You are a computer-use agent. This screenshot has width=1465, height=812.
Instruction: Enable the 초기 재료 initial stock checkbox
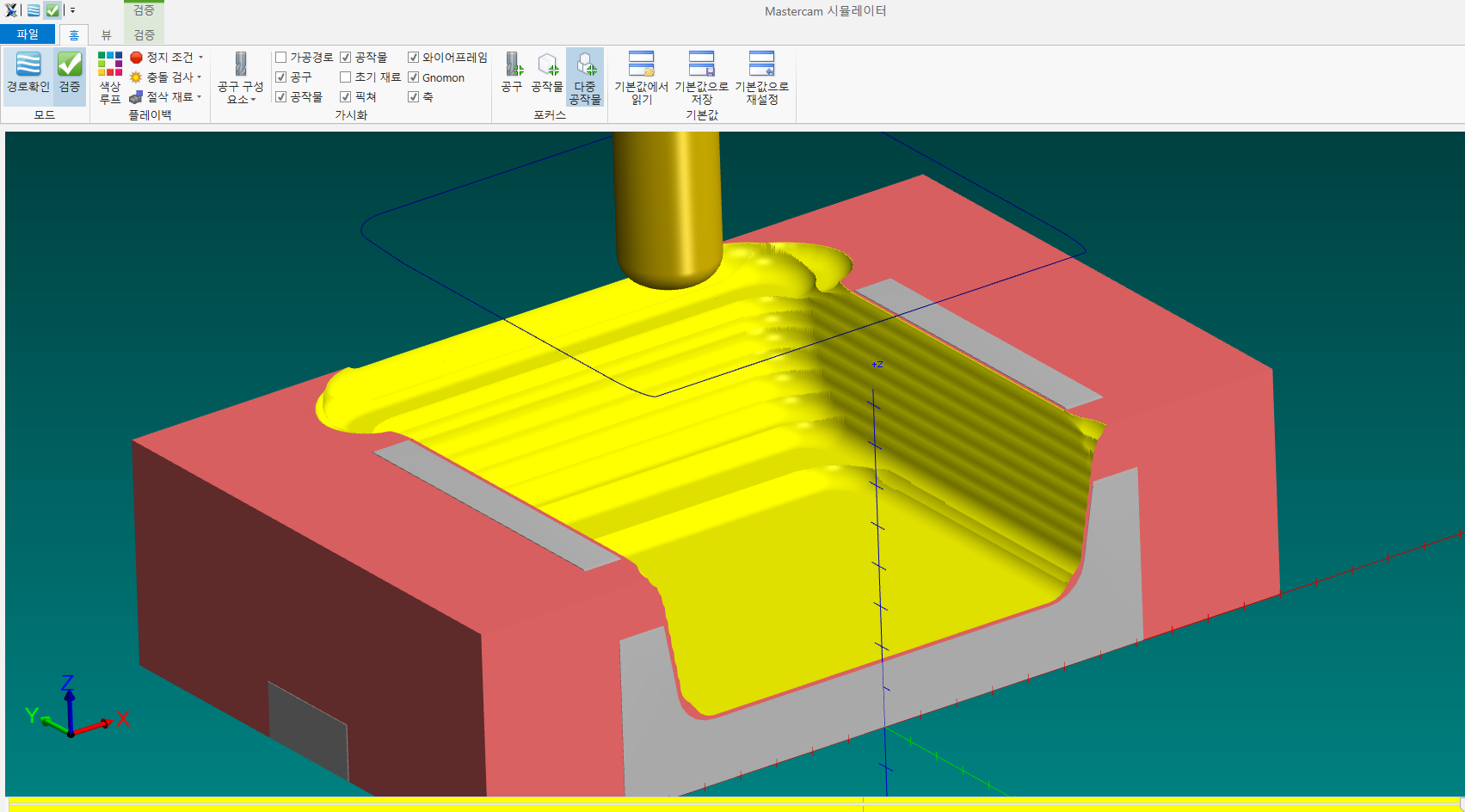click(x=345, y=77)
